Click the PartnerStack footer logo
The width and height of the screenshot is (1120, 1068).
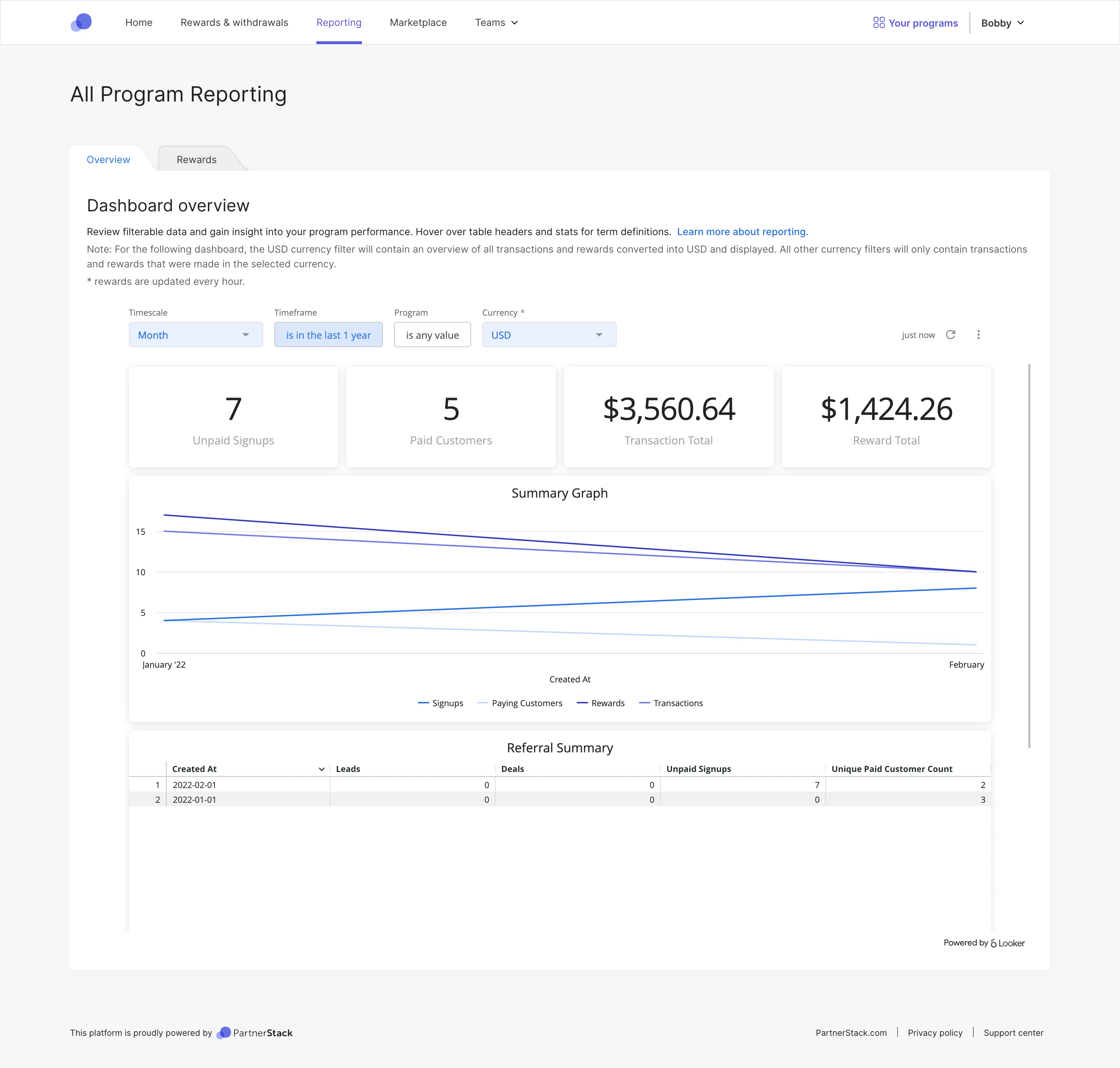254,1033
